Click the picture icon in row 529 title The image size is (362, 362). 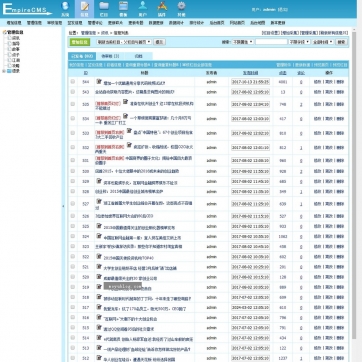[x=99, y=181]
